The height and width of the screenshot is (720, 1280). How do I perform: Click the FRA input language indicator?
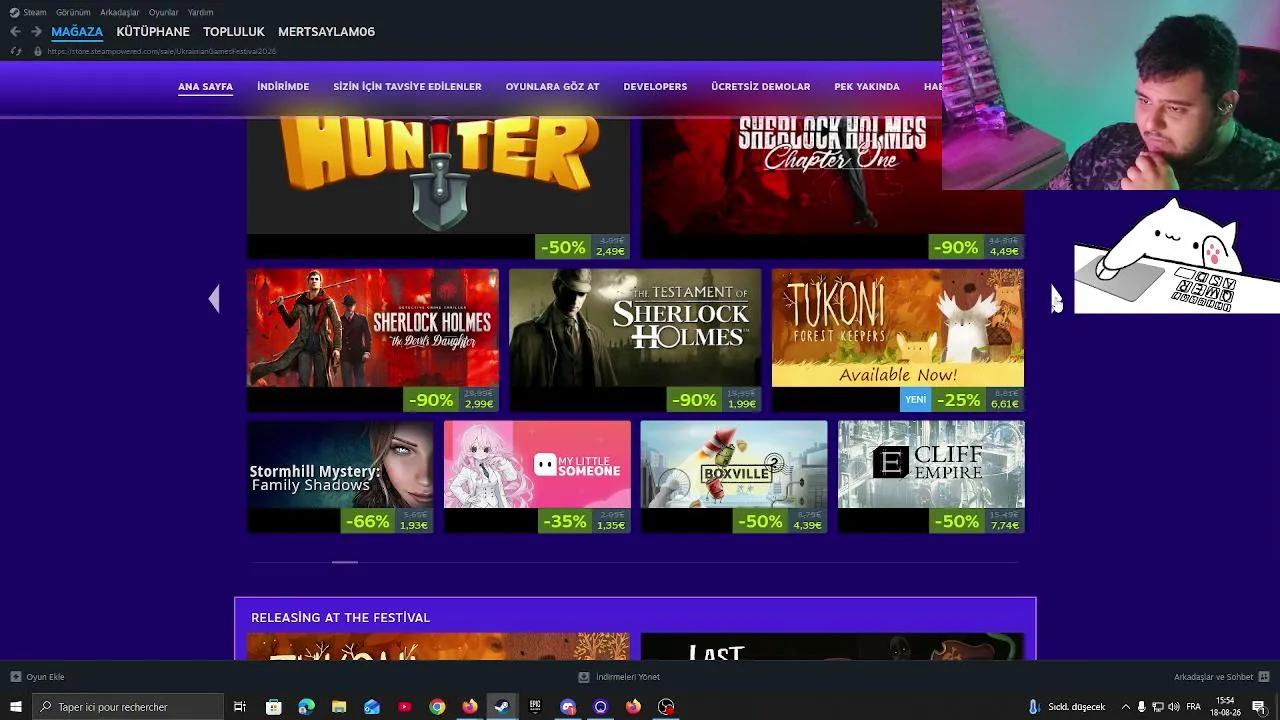pos(1194,707)
